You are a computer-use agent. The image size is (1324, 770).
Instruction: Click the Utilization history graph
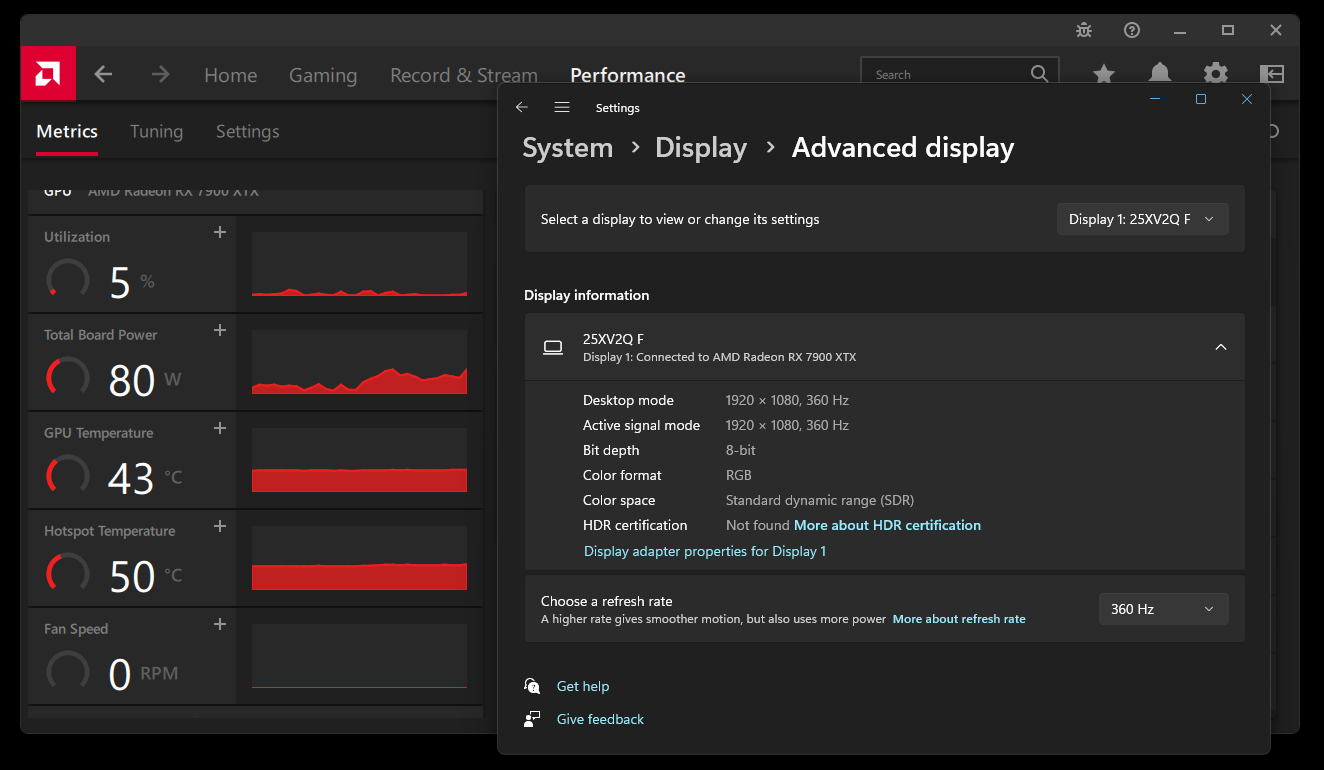point(359,264)
